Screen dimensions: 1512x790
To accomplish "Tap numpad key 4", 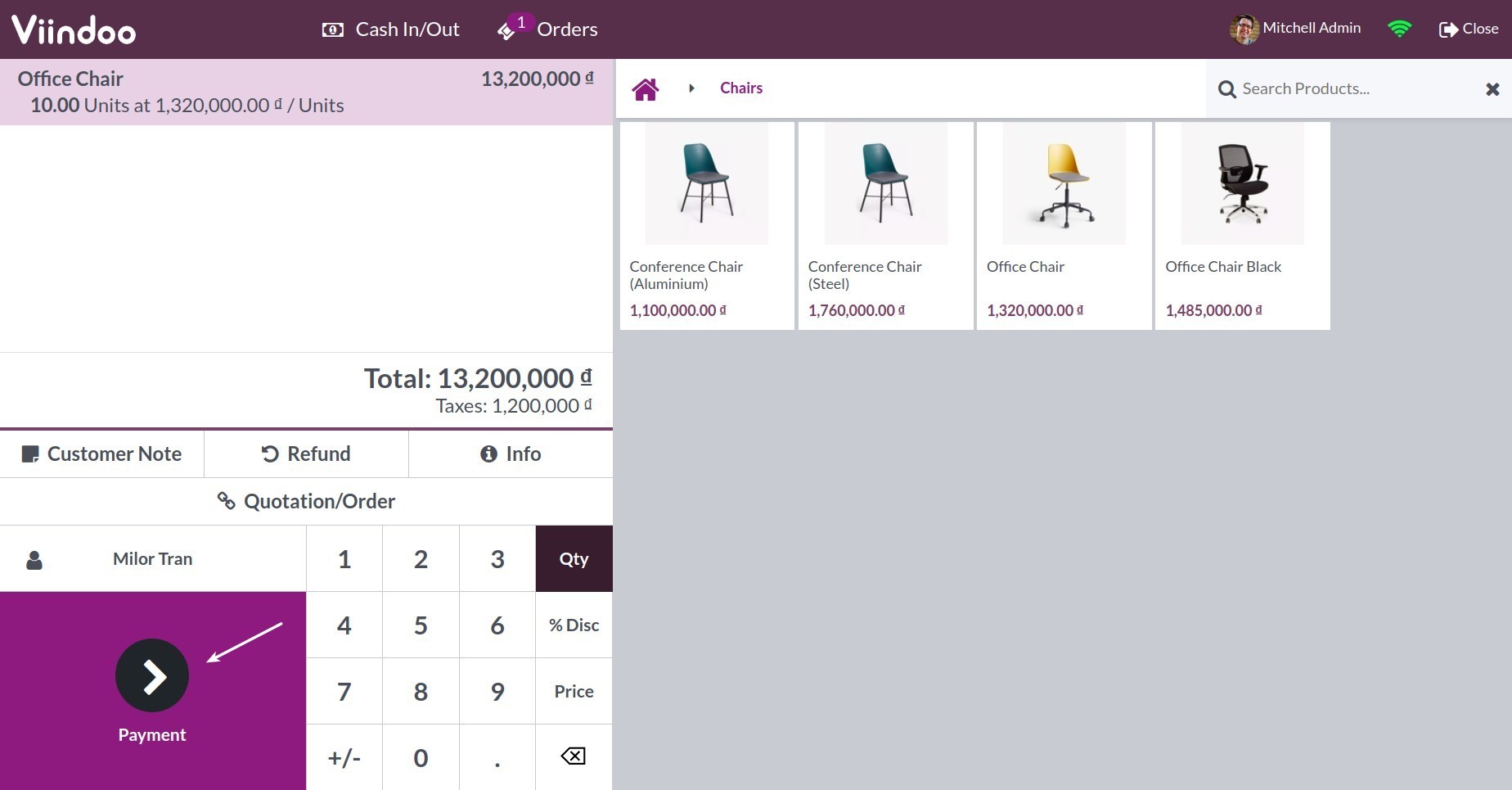I will [344, 625].
